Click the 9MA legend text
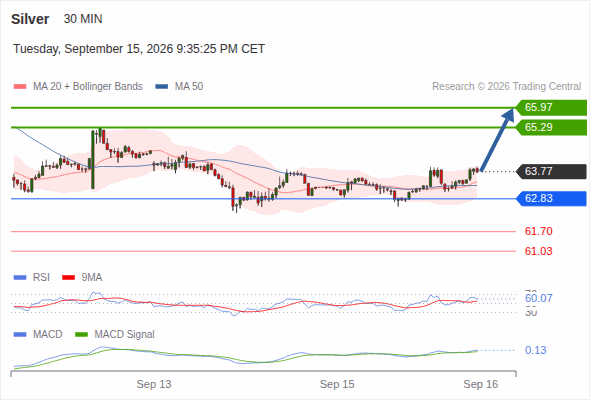This screenshot has width=590, height=400. coord(92,278)
